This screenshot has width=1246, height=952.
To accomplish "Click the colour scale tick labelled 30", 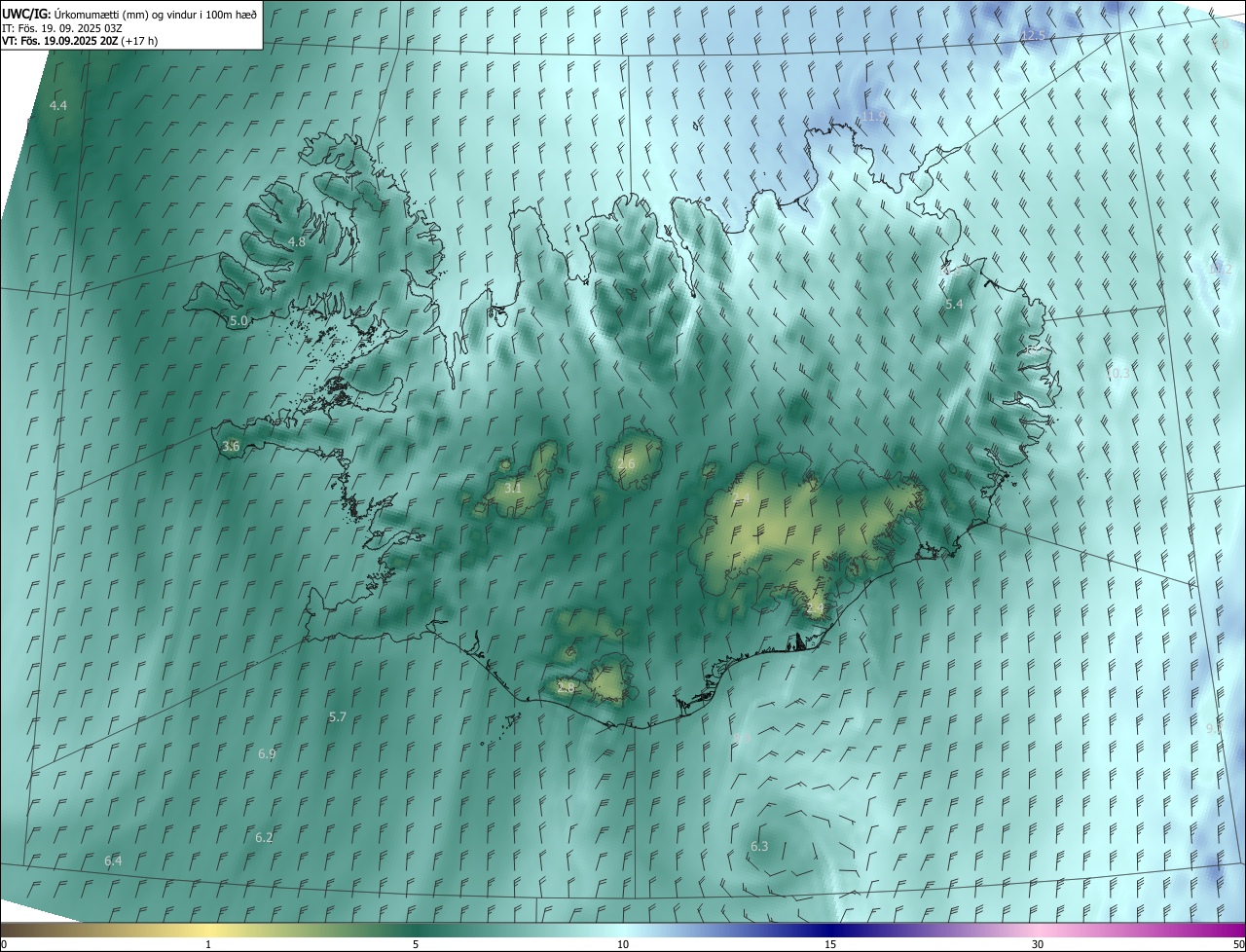I will 1038,944.
